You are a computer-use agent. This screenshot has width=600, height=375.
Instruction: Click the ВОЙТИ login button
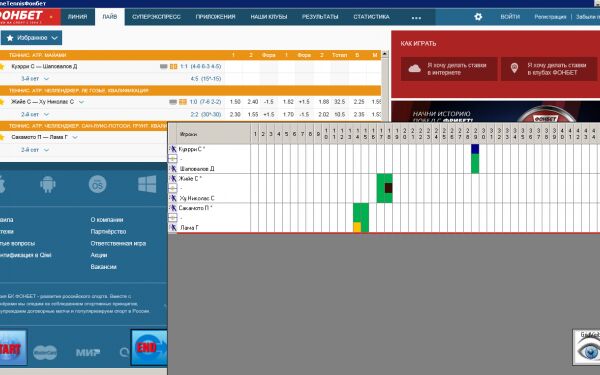click(x=510, y=17)
